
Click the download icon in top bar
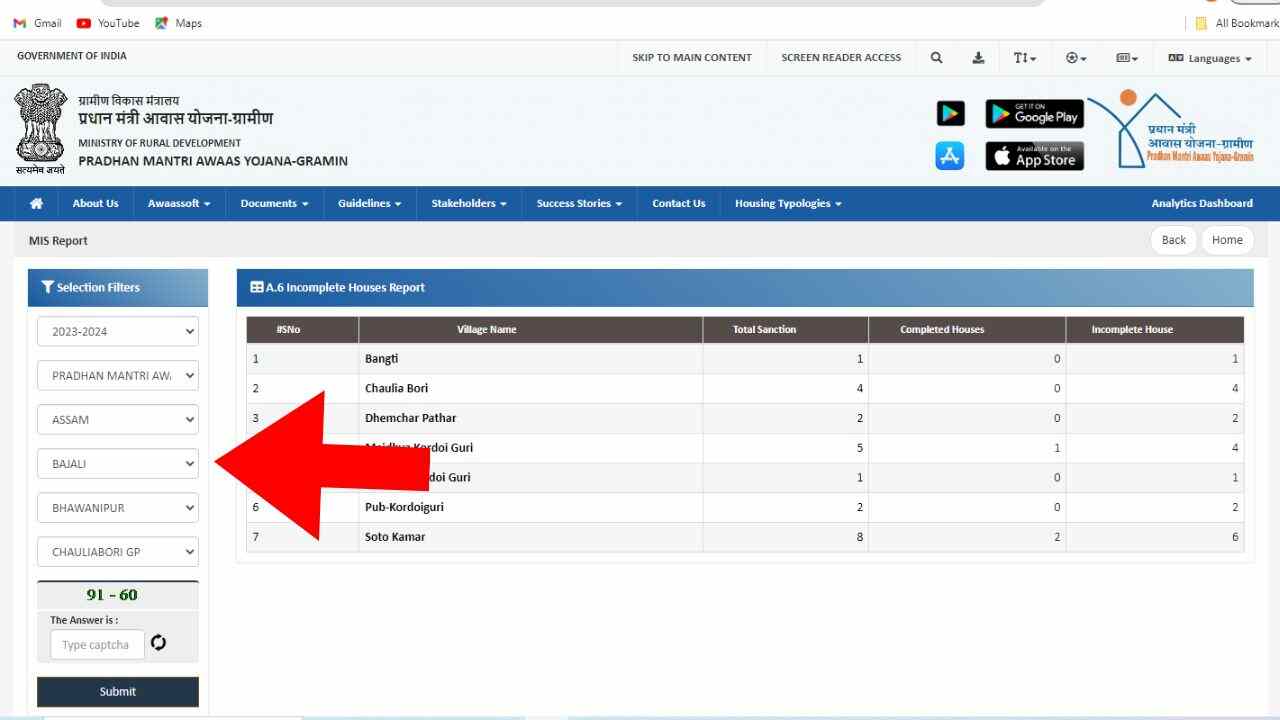(x=978, y=58)
